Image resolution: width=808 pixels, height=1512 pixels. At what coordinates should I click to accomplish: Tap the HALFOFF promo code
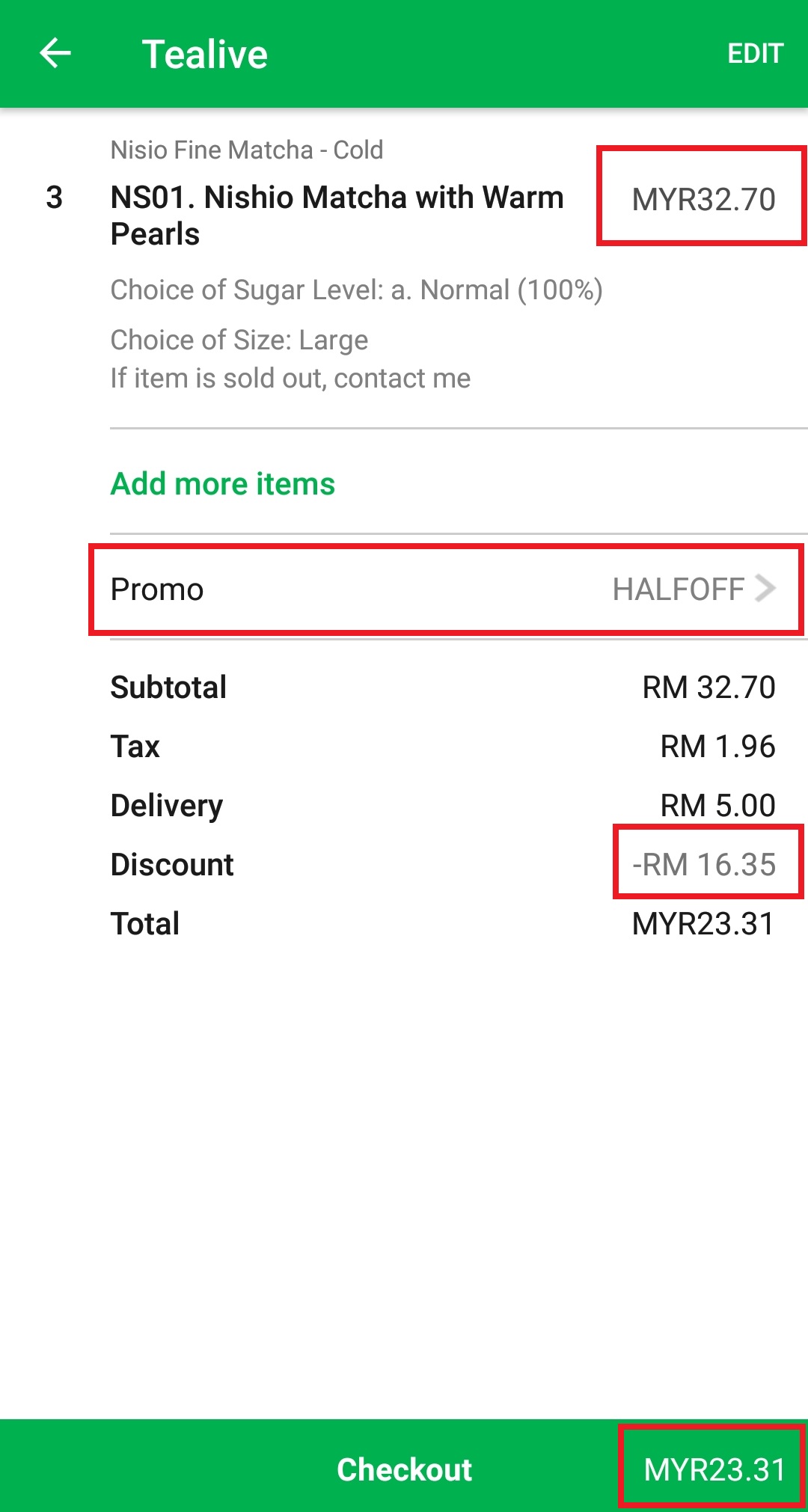(x=678, y=590)
